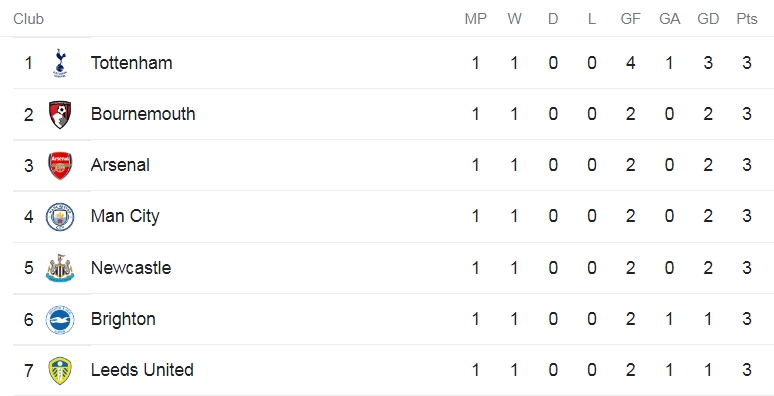Open the Bournemouth team name link
This screenshot has height=396, width=774.
pos(143,114)
